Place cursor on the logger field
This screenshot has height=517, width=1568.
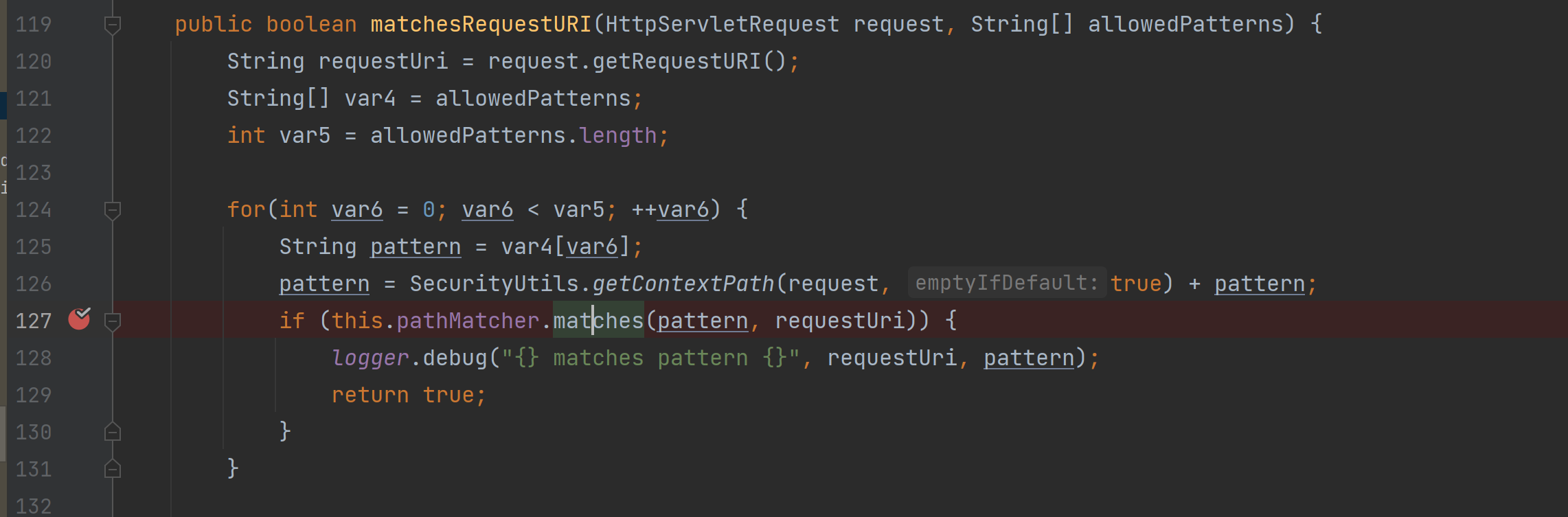[x=370, y=358]
